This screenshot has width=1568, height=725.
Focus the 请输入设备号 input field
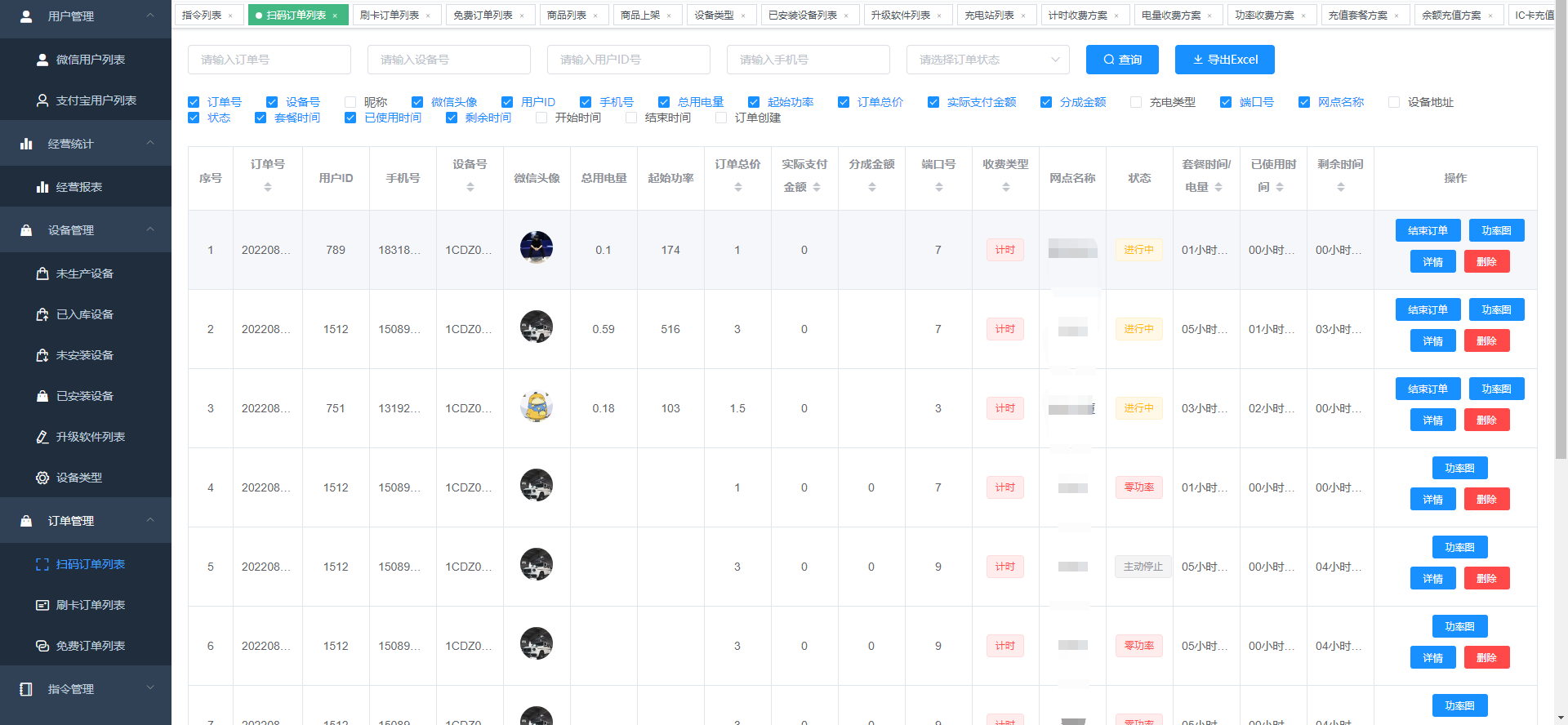[x=449, y=60]
